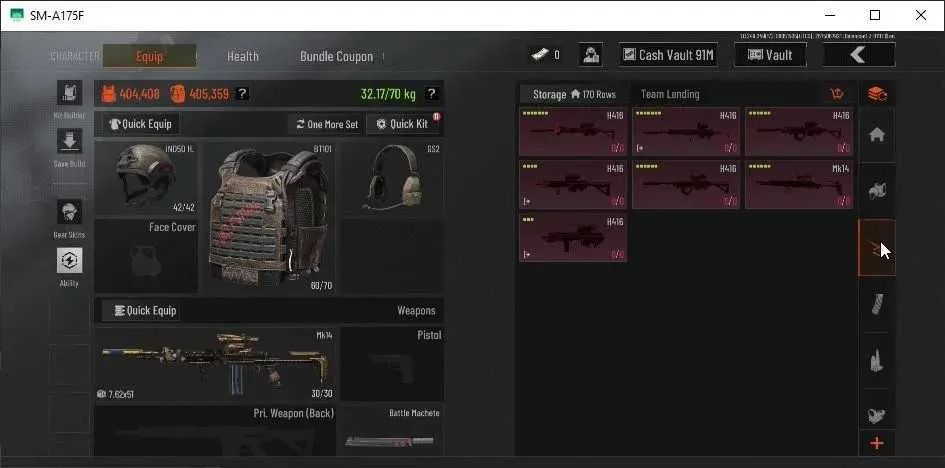
Task: Open the Vault button
Action: (x=770, y=55)
